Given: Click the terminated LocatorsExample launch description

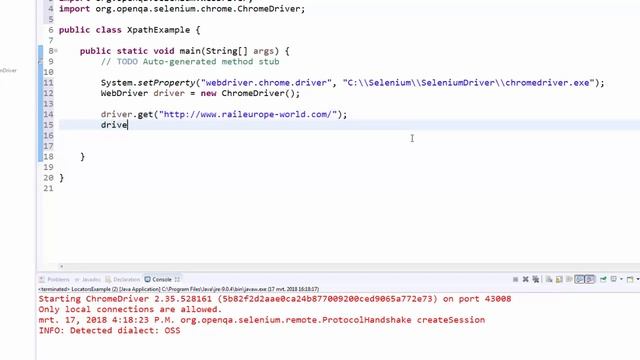Looking at the screenshot, I should tap(179, 289).
